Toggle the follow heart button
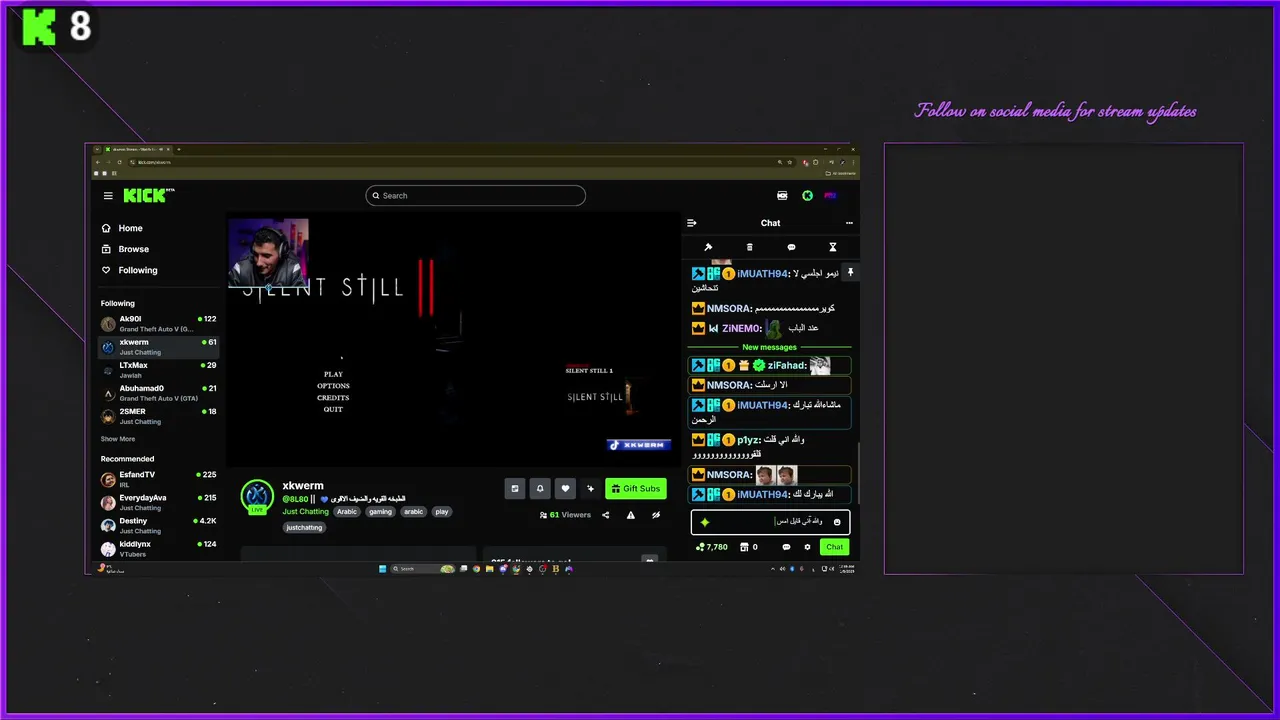 [x=565, y=488]
